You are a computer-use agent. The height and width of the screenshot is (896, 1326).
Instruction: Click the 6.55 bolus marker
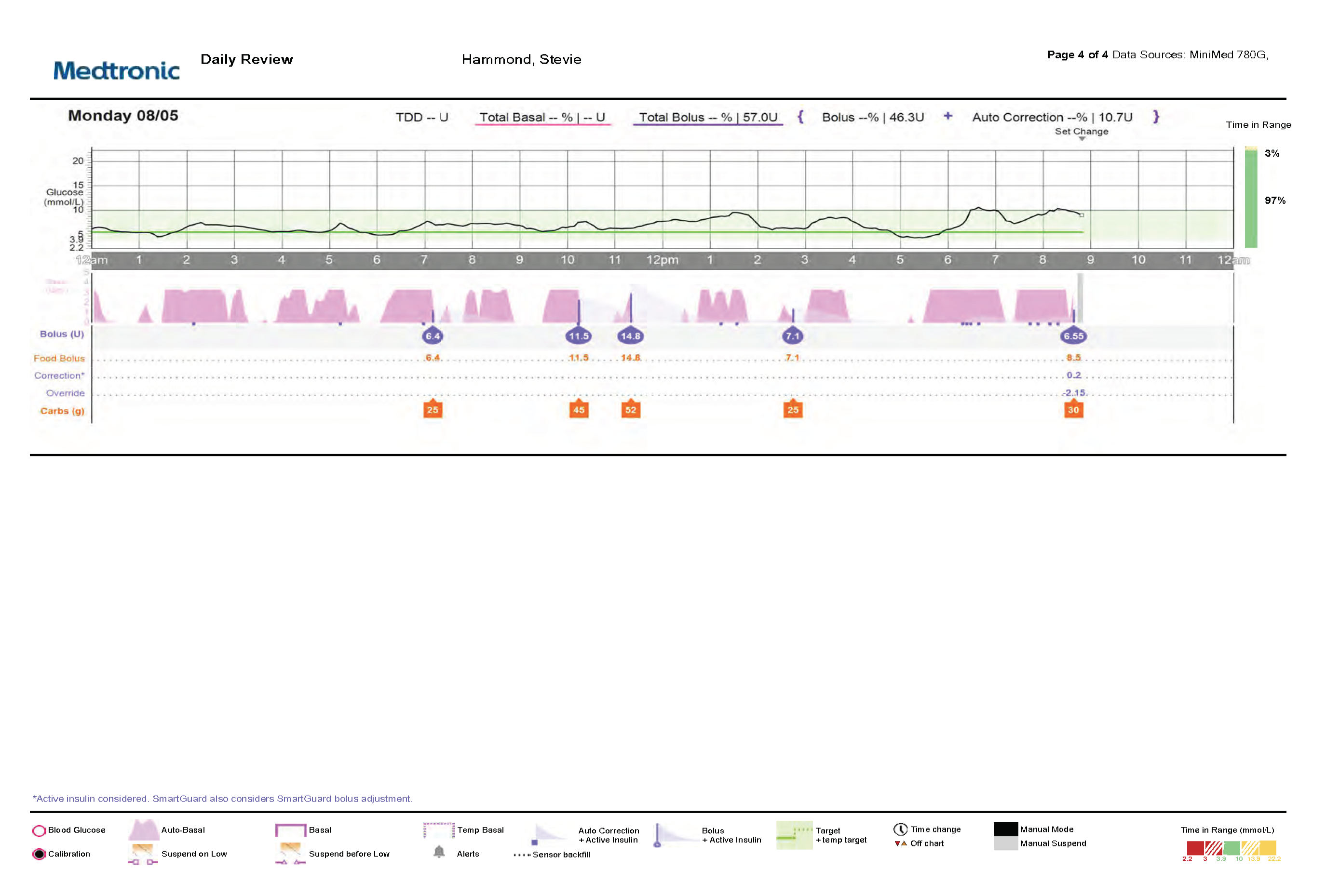tap(1073, 336)
